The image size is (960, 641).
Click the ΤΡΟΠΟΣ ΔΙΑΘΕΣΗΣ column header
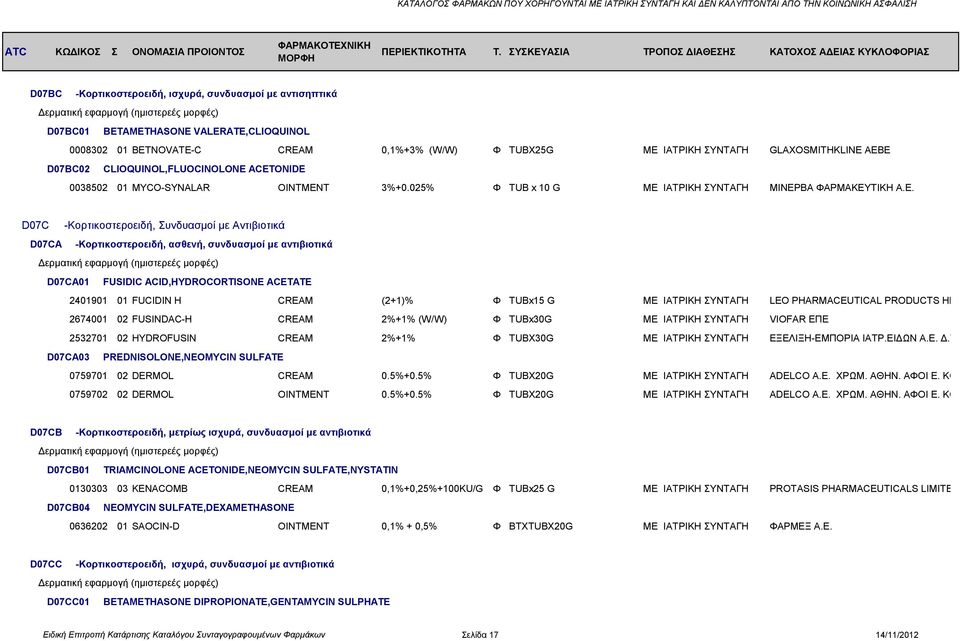click(x=689, y=51)
